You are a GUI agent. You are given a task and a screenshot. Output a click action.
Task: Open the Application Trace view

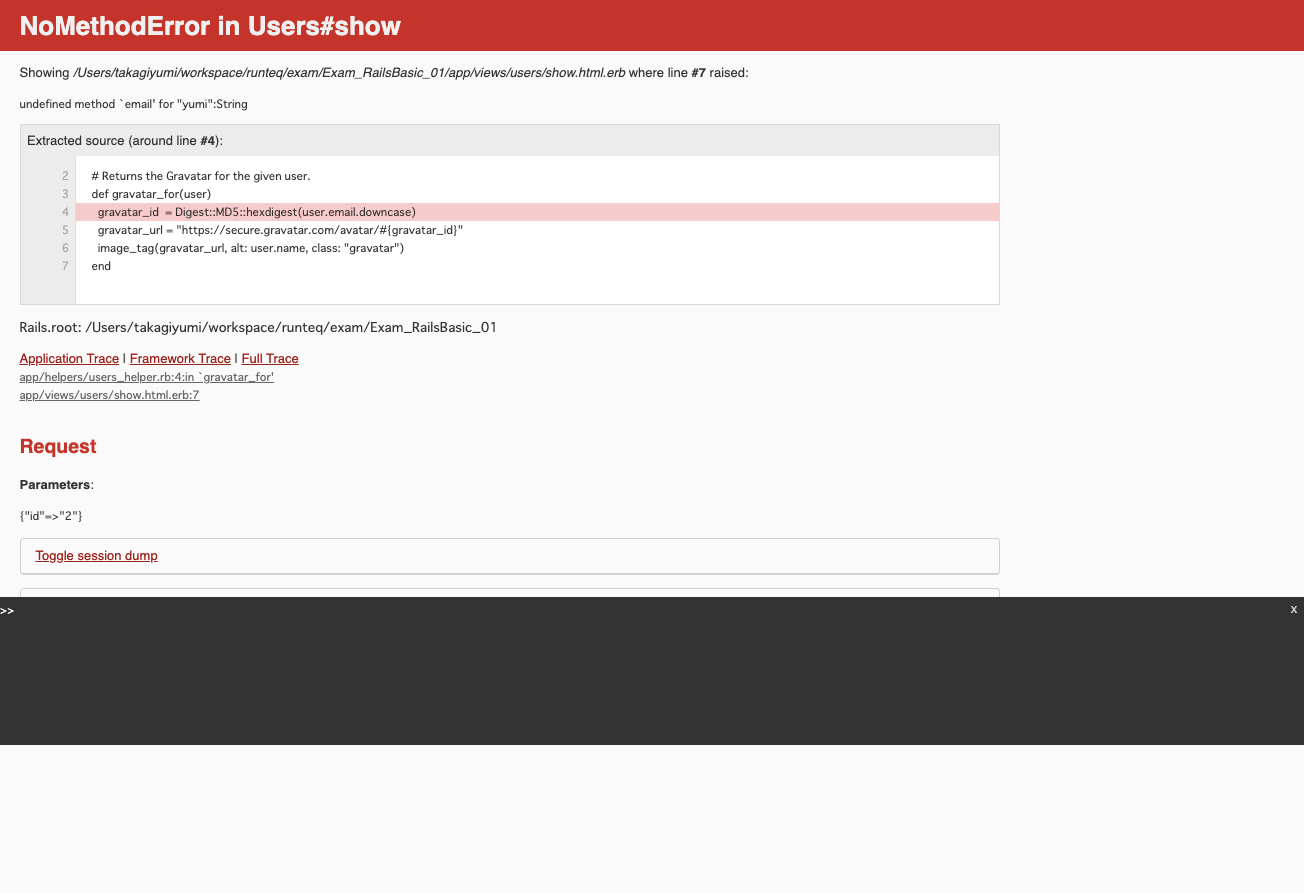pyautogui.click(x=69, y=358)
